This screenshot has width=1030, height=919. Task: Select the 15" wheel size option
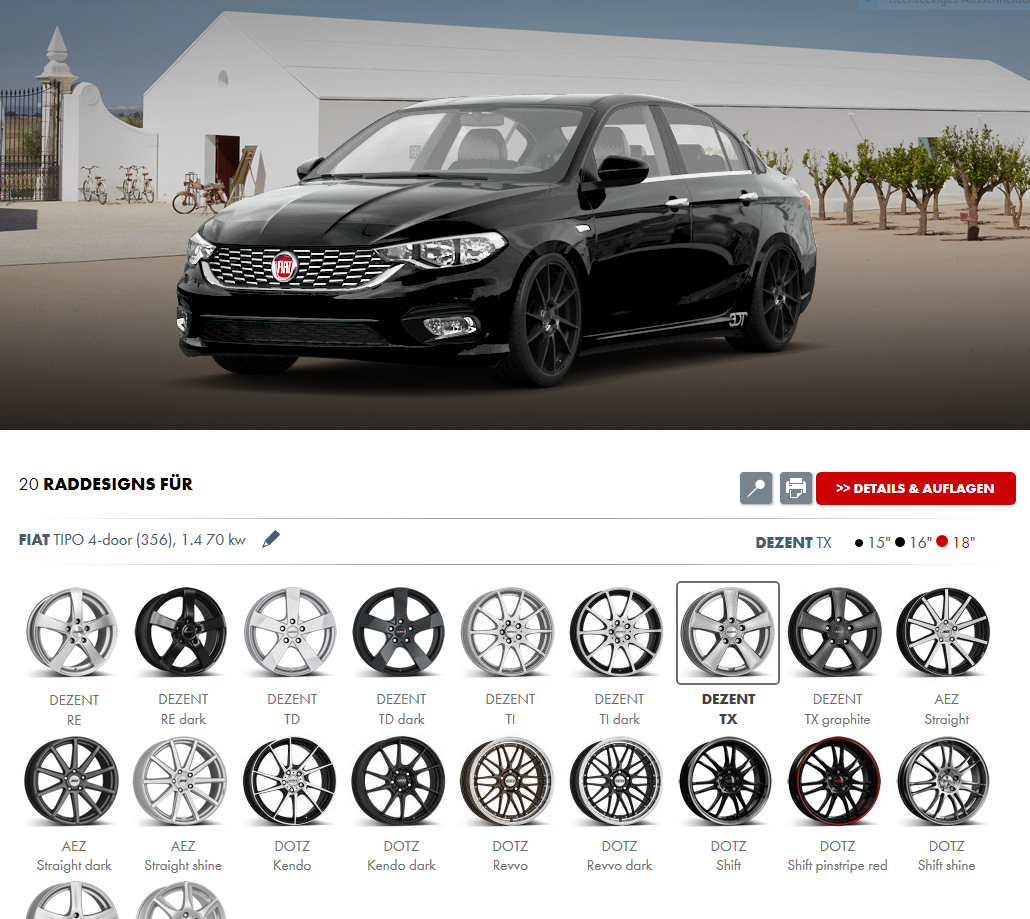coord(871,543)
